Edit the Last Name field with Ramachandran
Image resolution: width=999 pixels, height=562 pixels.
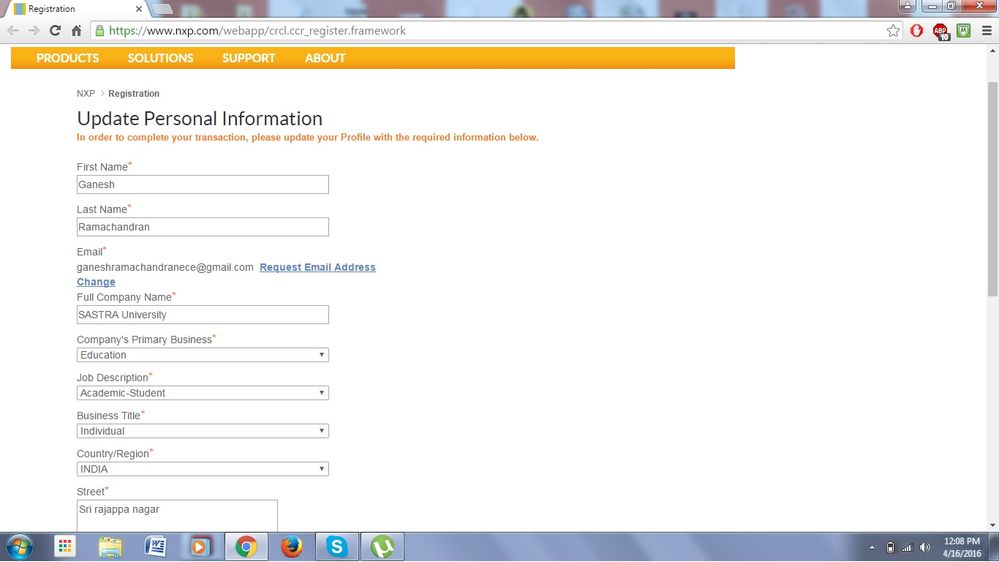pos(203,227)
